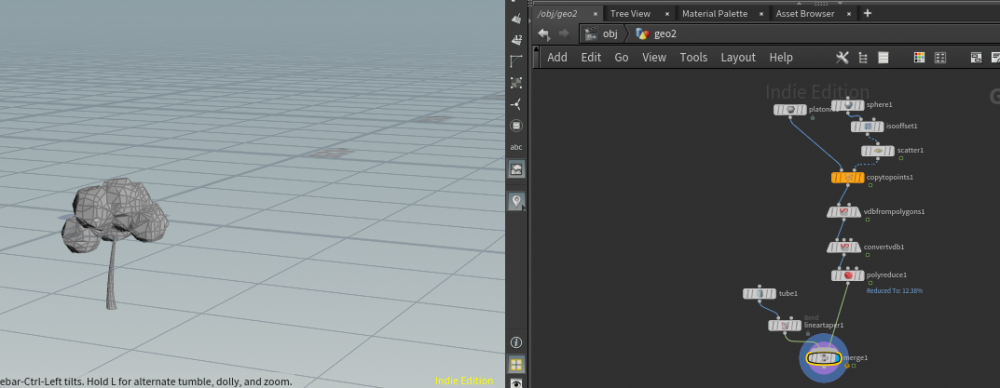Click the jump back arrow beside obj path
This screenshot has height=388, width=1000.
tap(543, 33)
